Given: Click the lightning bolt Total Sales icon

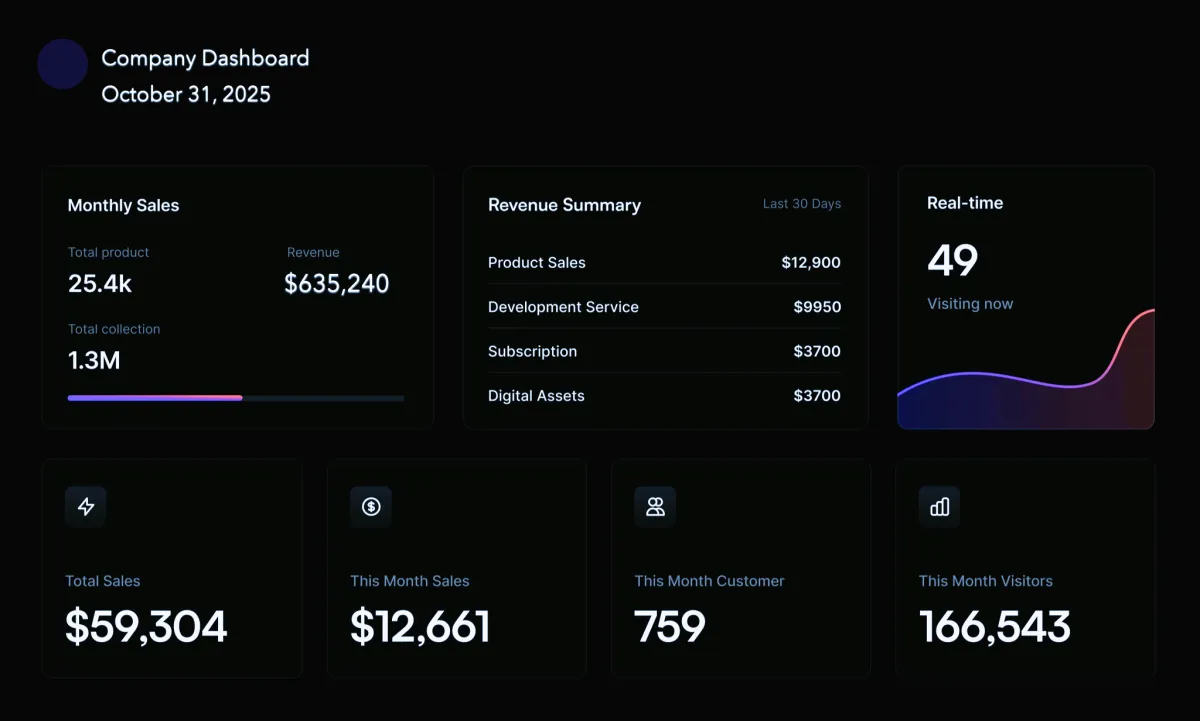Looking at the screenshot, I should (86, 507).
